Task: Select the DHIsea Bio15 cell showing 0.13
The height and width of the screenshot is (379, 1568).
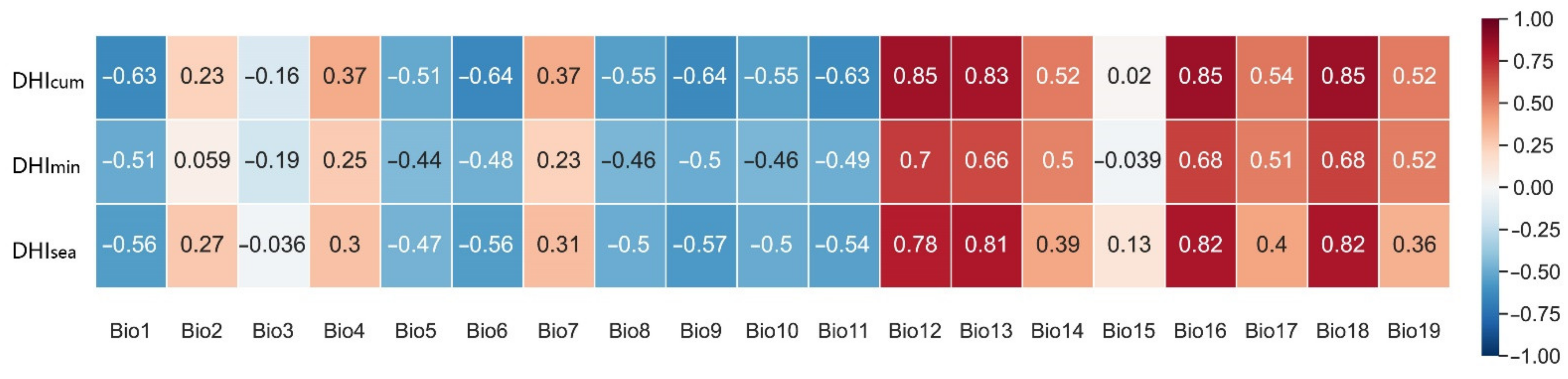Action: (x=1129, y=245)
